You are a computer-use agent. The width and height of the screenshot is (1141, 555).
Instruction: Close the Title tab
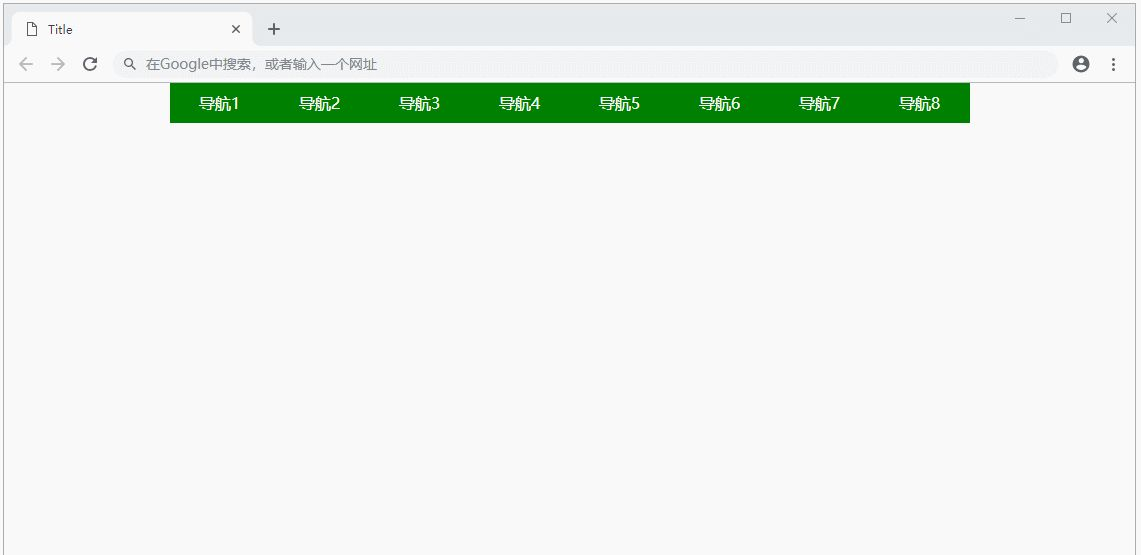[236, 29]
